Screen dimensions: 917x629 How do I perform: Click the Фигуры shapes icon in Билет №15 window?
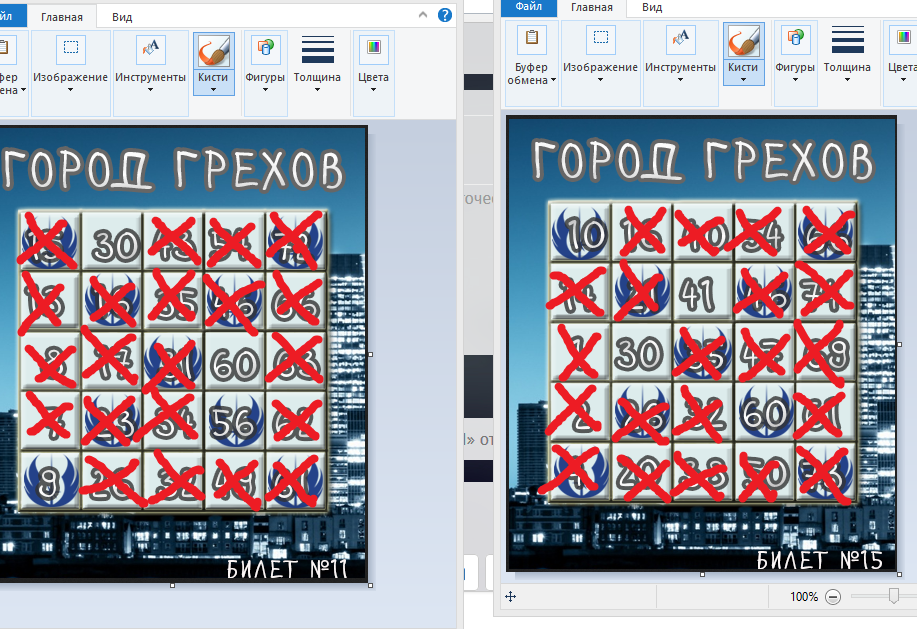(795, 42)
